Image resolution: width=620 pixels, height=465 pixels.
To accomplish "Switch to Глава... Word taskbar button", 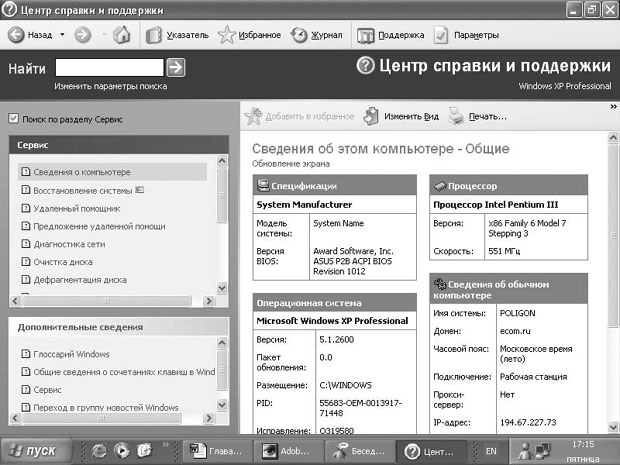I will pyautogui.click(x=215, y=451).
